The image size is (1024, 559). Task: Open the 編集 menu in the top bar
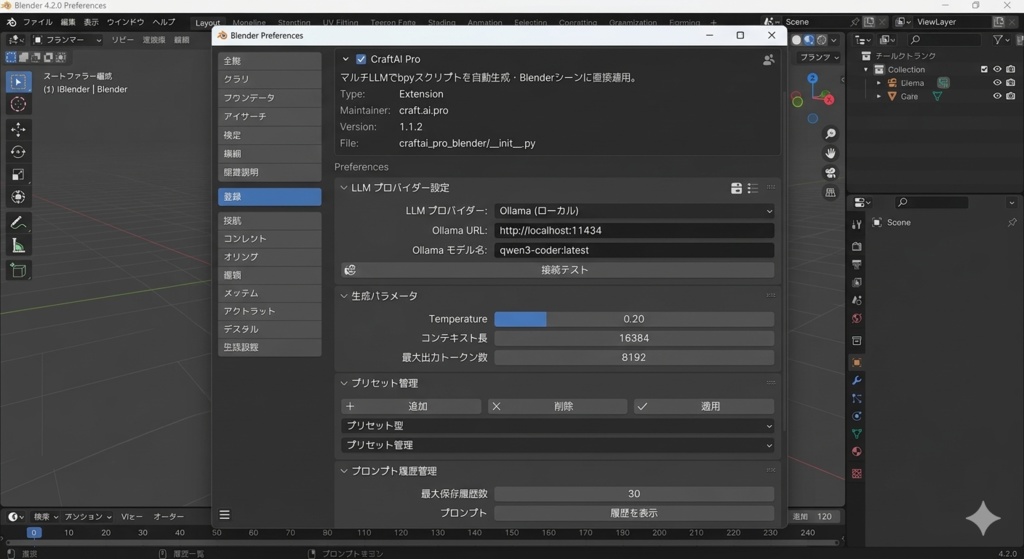point(68,22)
